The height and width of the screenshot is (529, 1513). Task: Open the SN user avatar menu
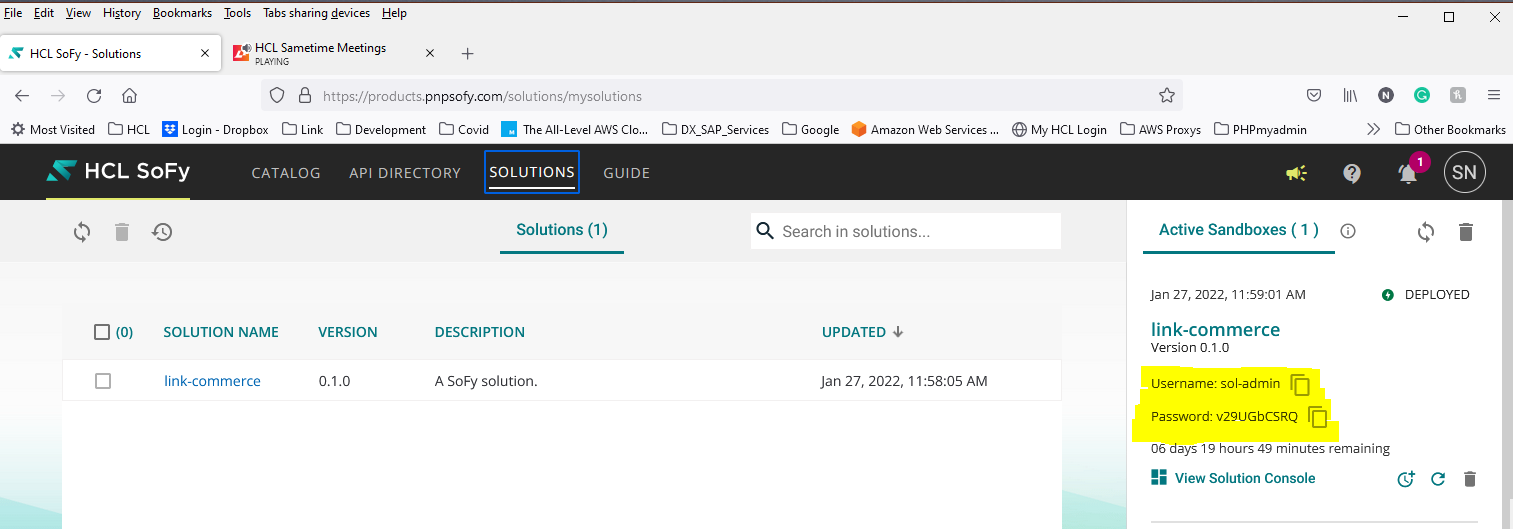(x=1464, y=173)
